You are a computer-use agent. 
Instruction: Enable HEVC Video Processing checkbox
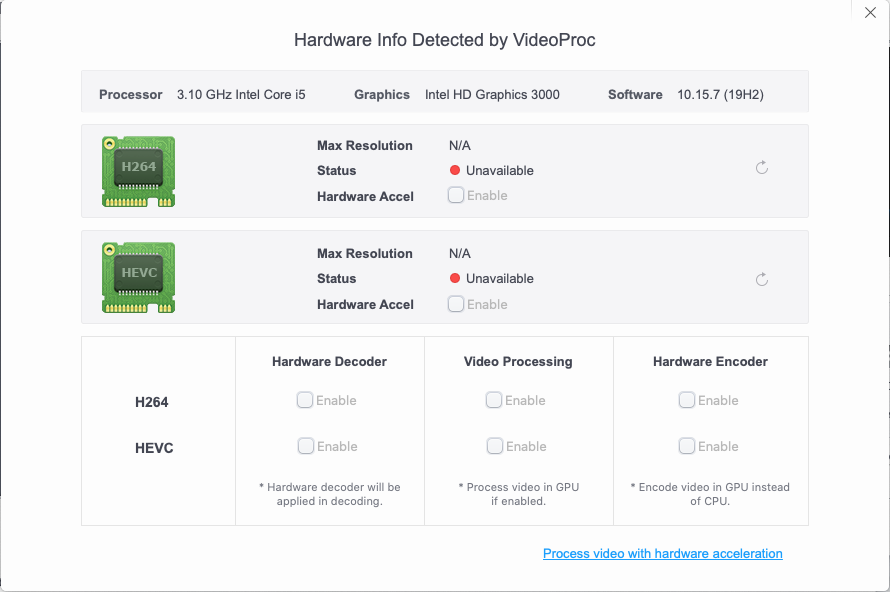(494, 446)
